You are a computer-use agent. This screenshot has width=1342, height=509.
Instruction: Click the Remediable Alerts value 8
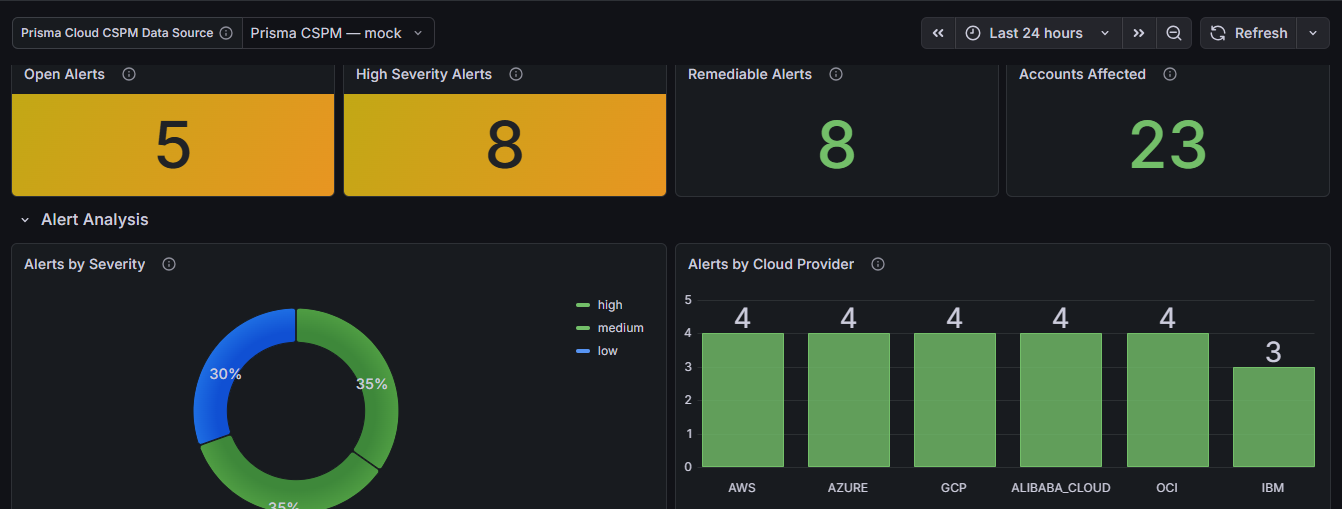click(837, 146)
